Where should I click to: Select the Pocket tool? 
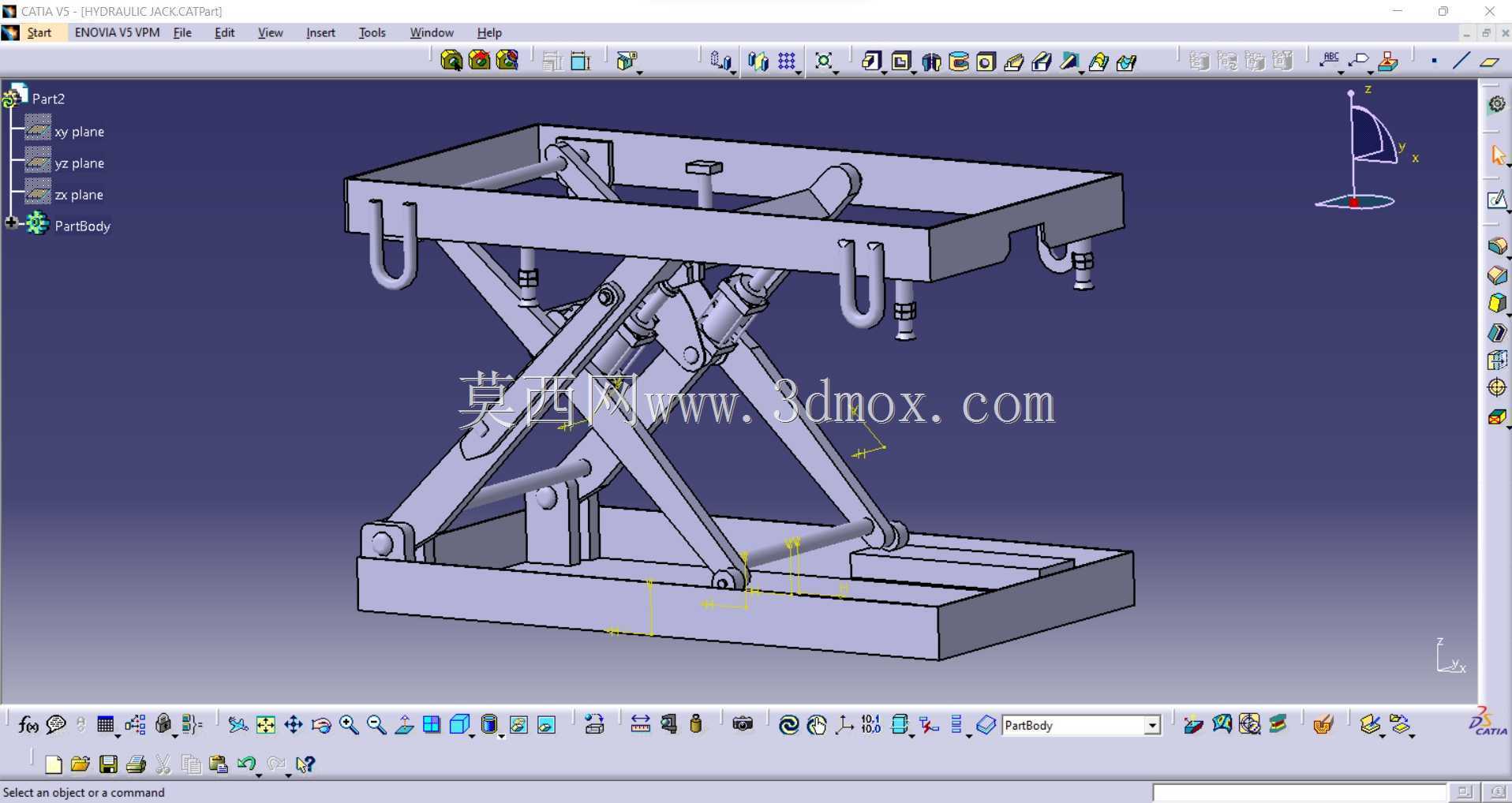[x=900, y=61]
